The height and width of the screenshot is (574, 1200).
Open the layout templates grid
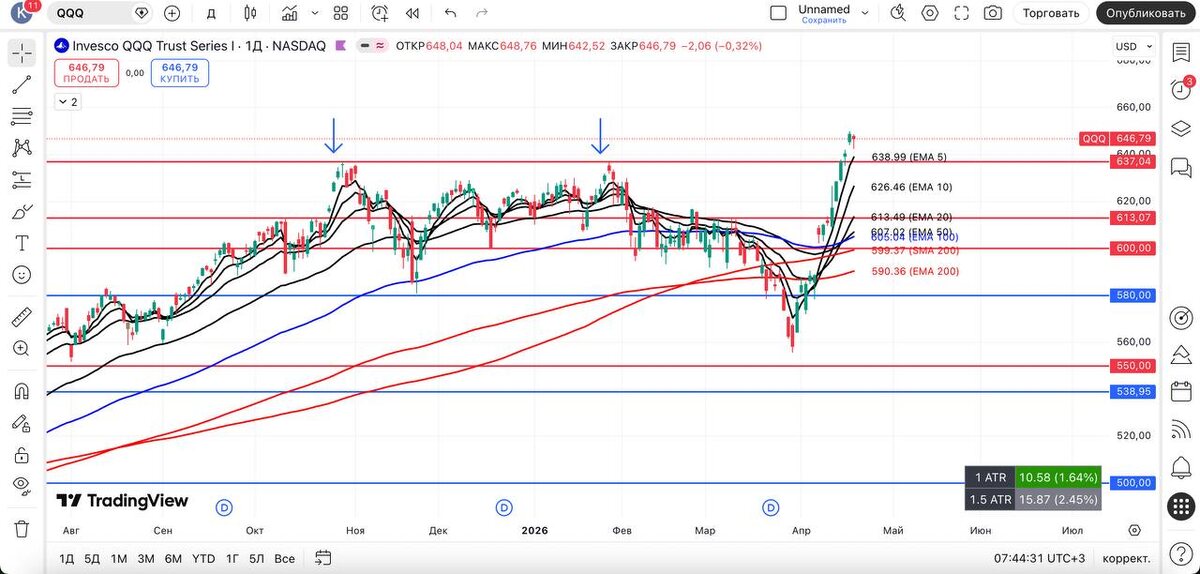(x=341, y=13)
